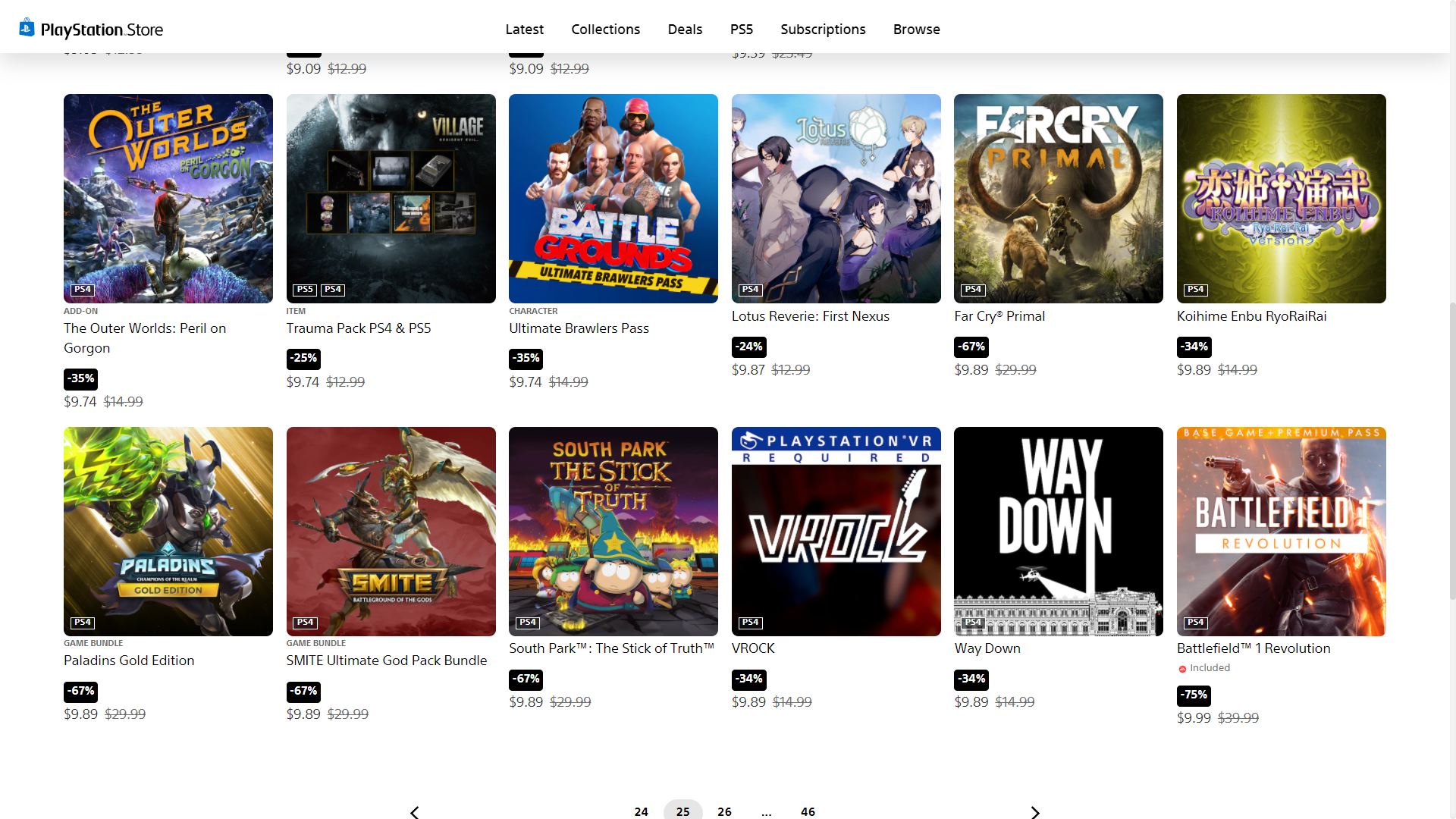Open South Park: The Stick of Truth link
Screen dimensions: 1456x819
click(x=611, y=648)
